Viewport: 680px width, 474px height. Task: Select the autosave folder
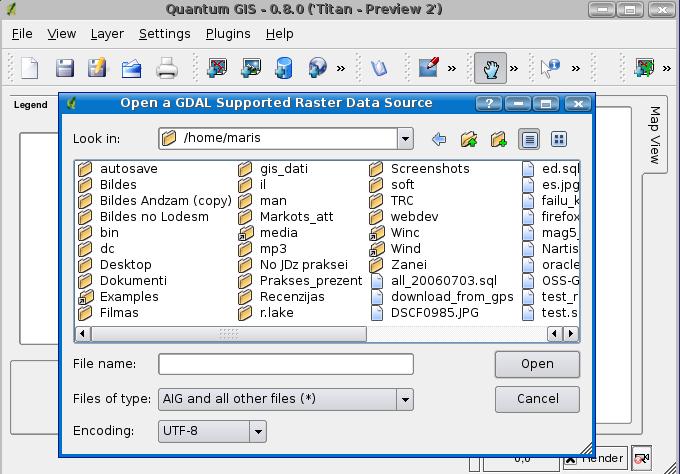[x=118, y=169]
